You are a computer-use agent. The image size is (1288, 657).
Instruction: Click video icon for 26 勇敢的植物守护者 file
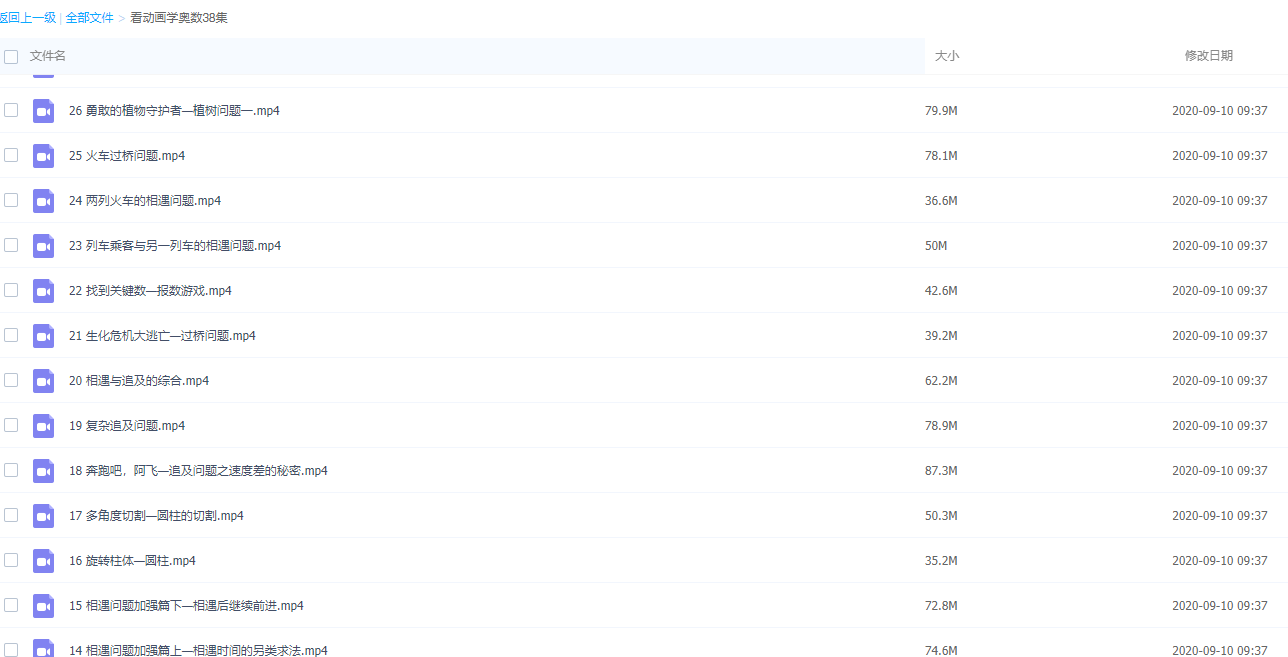[x=43, y=111]
